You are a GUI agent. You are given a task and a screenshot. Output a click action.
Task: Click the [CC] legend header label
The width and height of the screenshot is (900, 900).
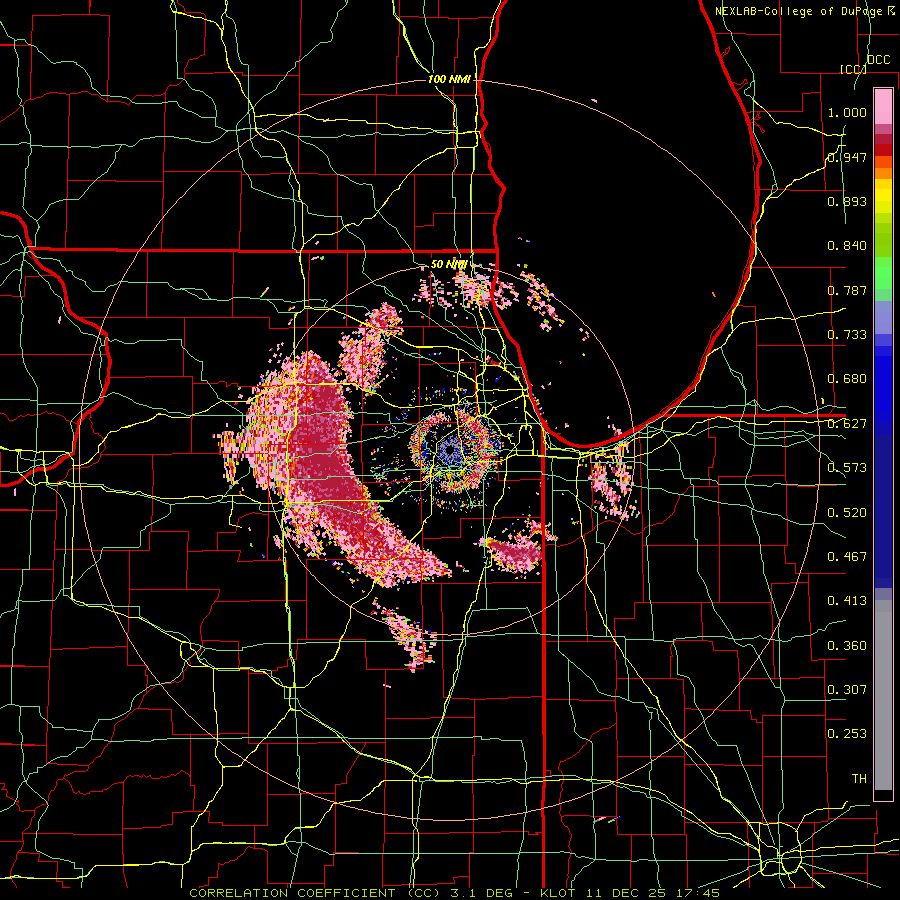click(852, 69)
